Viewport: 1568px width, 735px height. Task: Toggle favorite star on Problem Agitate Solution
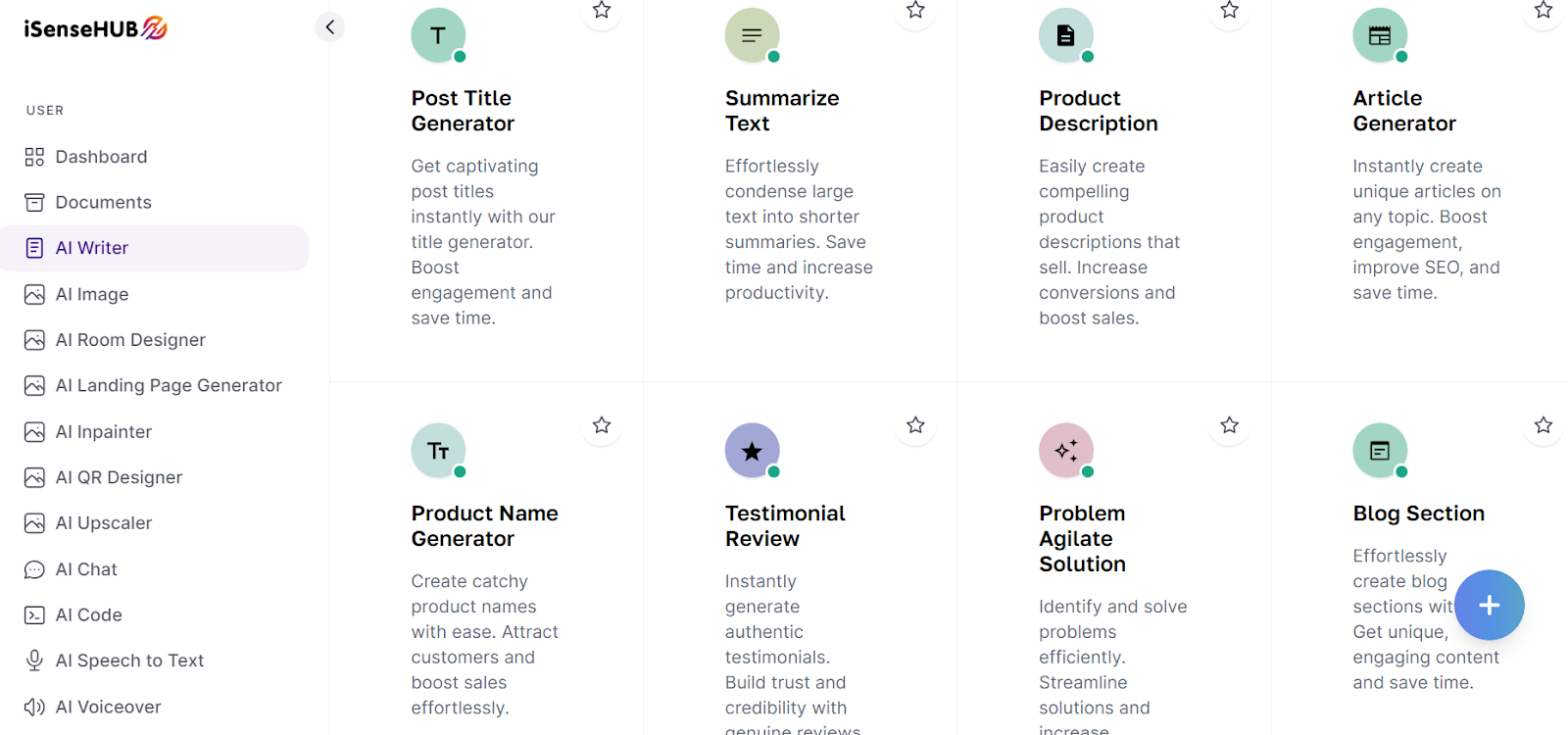coord(1229,425)
